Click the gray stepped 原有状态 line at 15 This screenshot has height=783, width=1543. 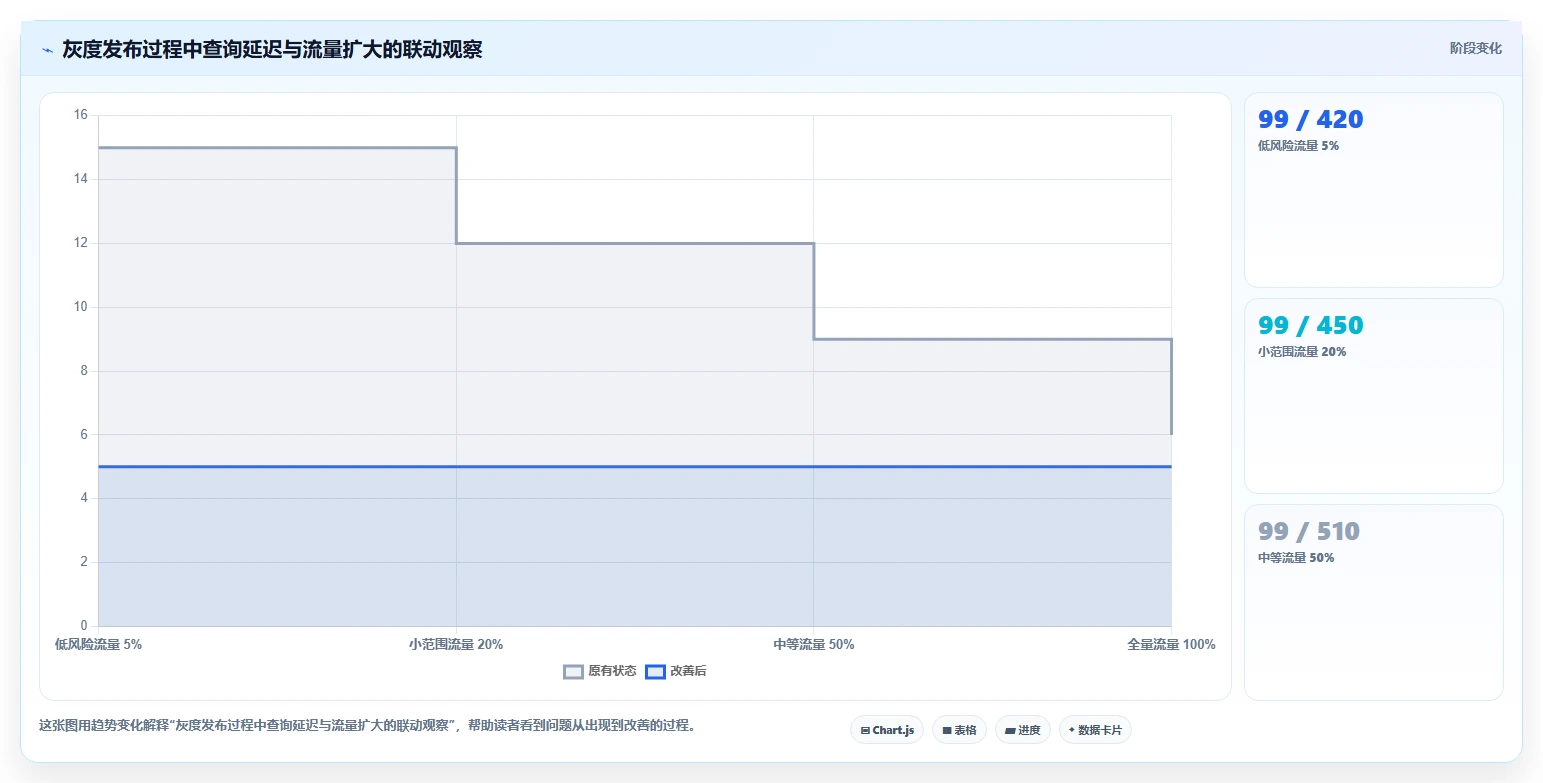pos(277,148)
